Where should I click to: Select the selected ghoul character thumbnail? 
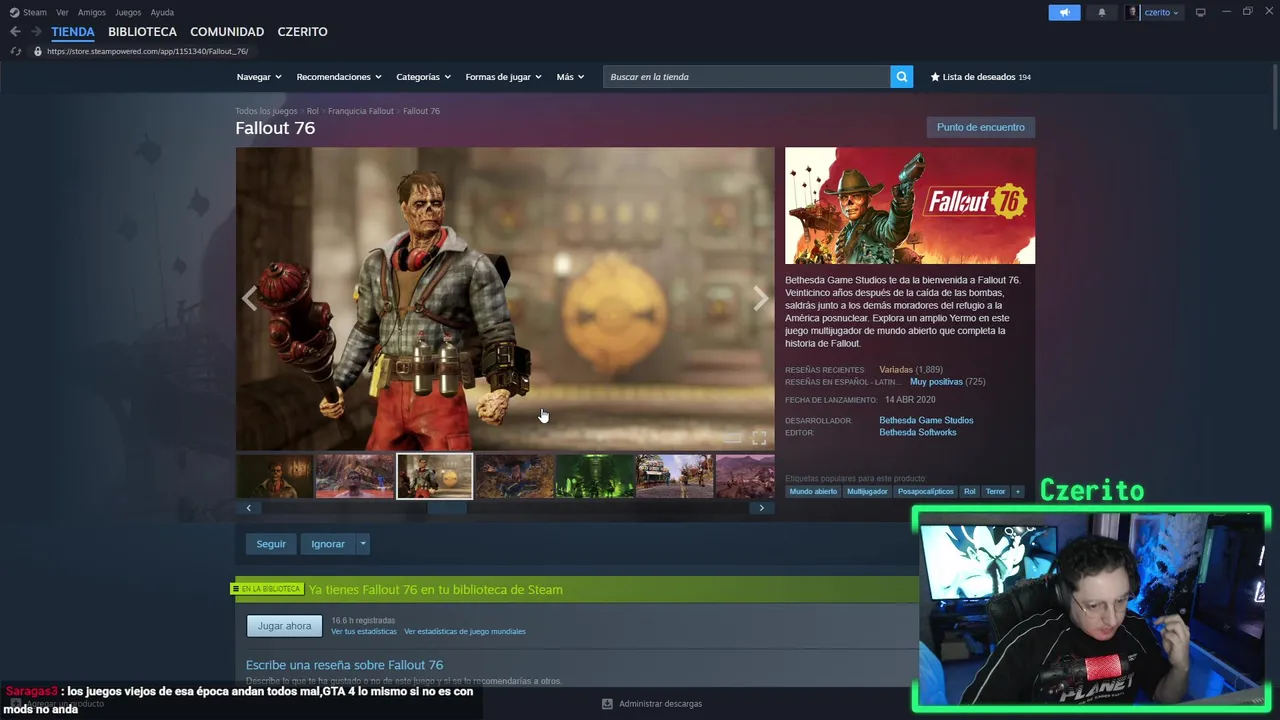pyautogui.click(x=434, y=476)
